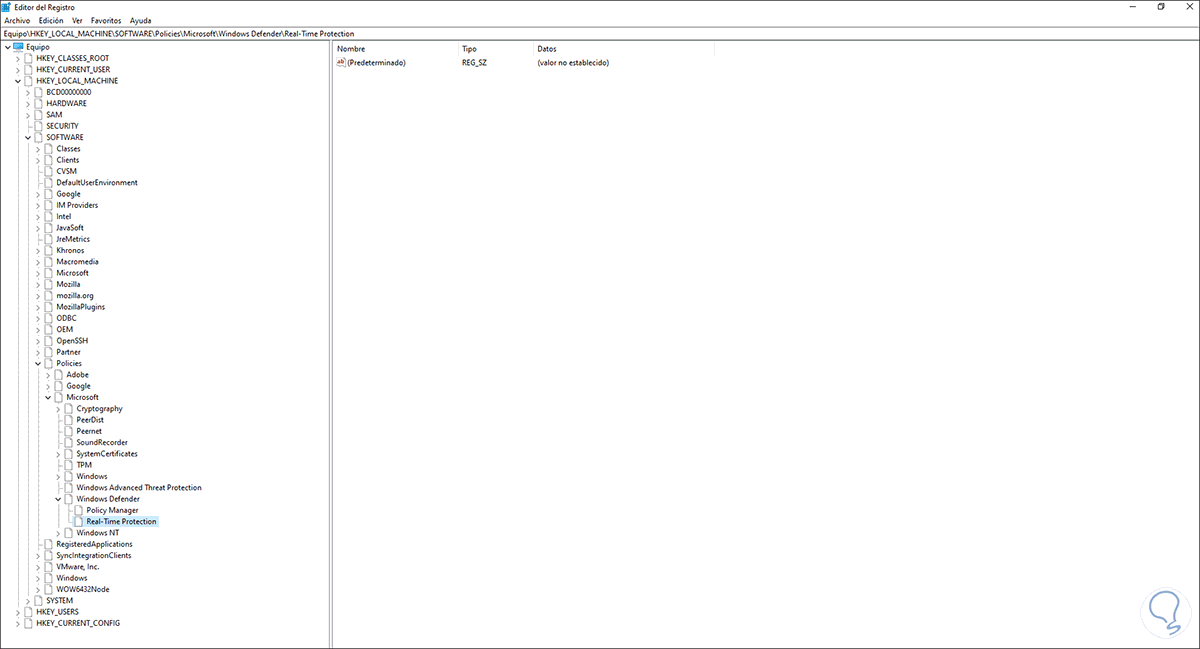
Task: Expand the Windows Advanced Threat Protection key
Action: pyautogui.click(x=58, y=487)
